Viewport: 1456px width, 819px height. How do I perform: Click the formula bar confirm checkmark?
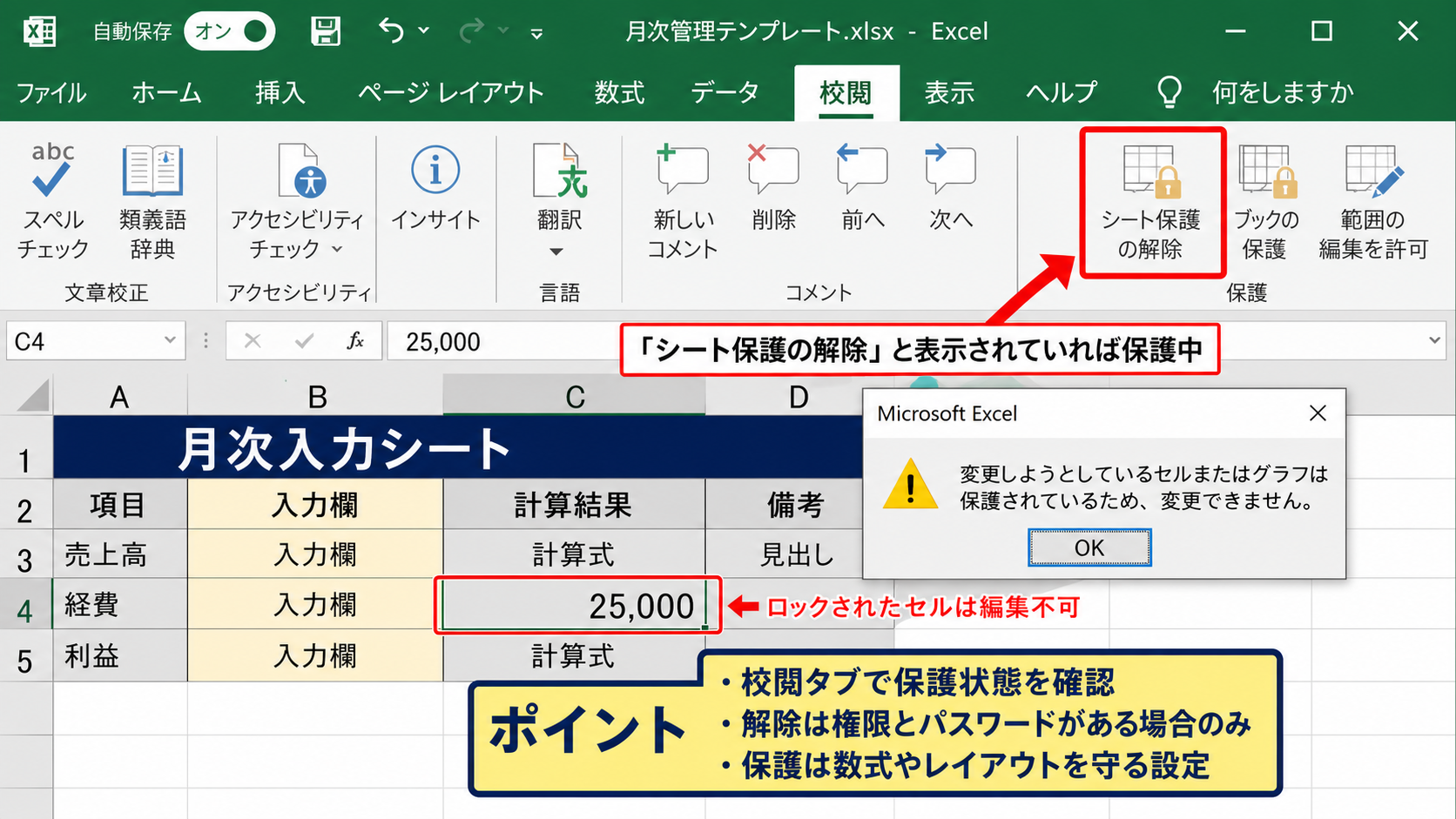click(x=304, y=340)
